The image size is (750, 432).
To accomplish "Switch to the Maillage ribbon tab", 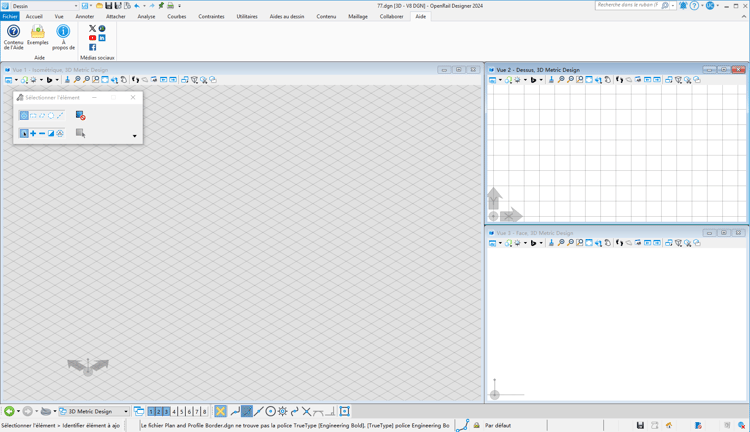I will pyautogui.click(x=358, y=16).
